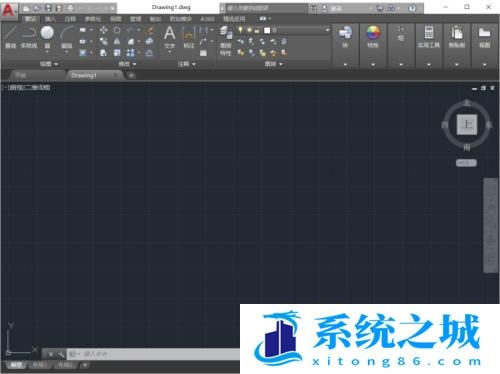The height and width of the screenshot is (374, 500).
Task: Select the Circle (圆) tool
Action: pyautogui.click(x=47, y=37)
